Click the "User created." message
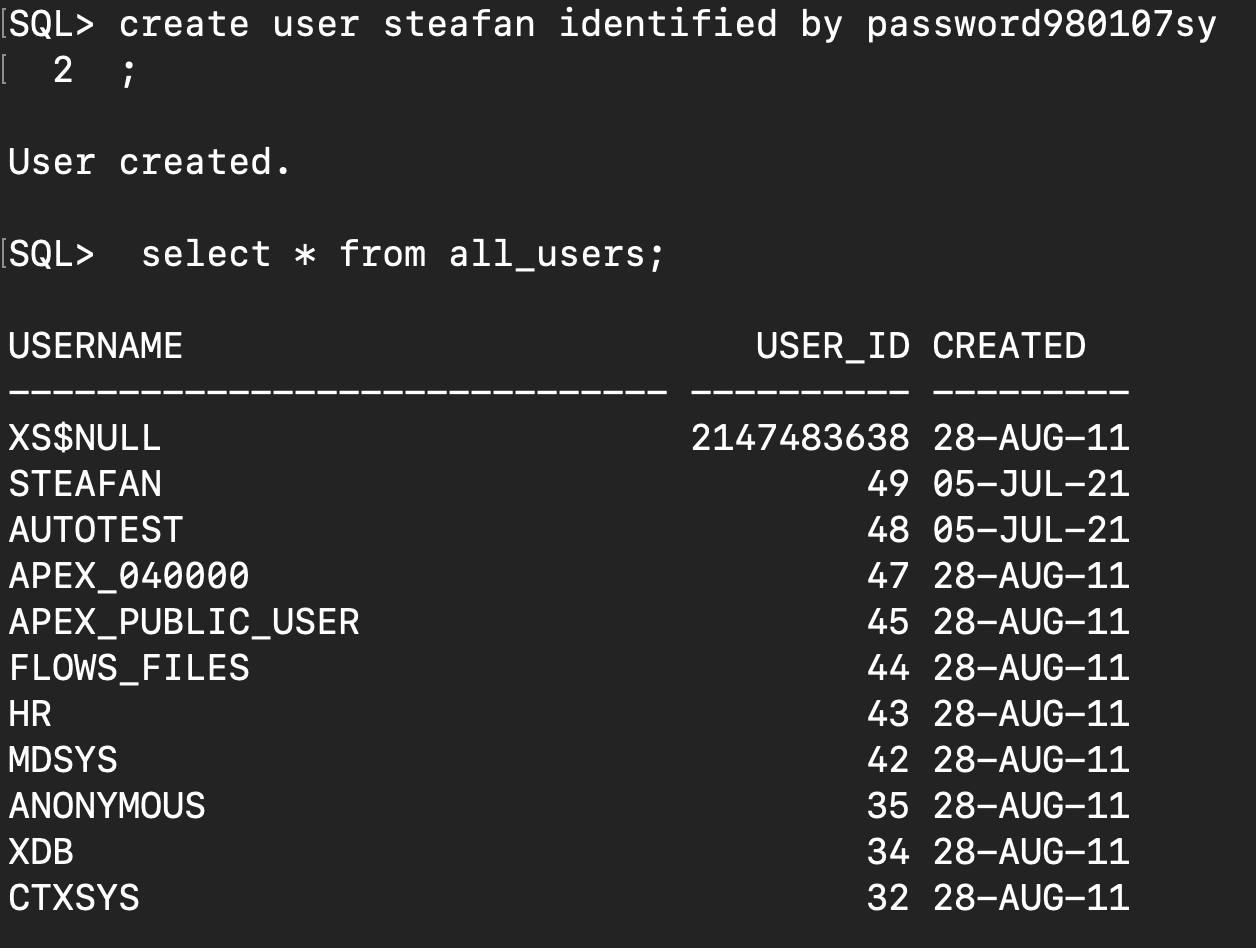 click(x=150, y=162)
